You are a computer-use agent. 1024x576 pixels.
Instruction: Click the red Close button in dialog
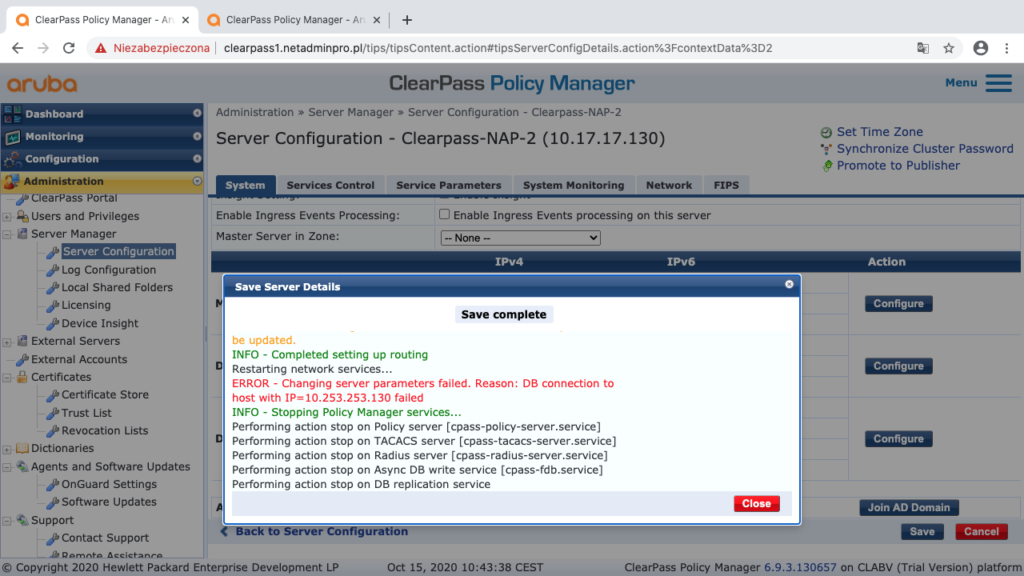click(x=756, y=504)
